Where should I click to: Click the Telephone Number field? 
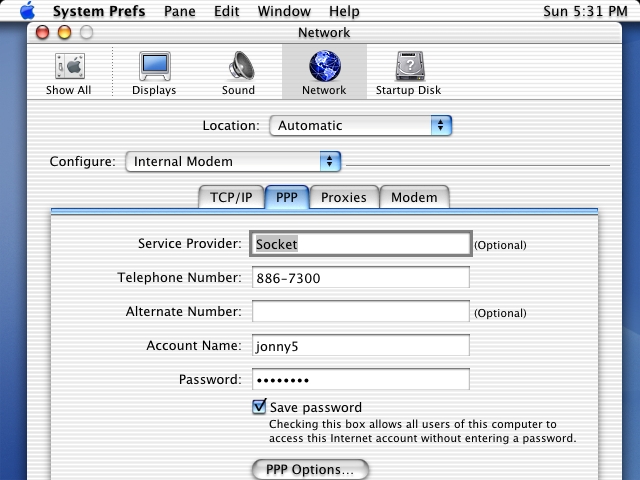[x=361, y=278]
